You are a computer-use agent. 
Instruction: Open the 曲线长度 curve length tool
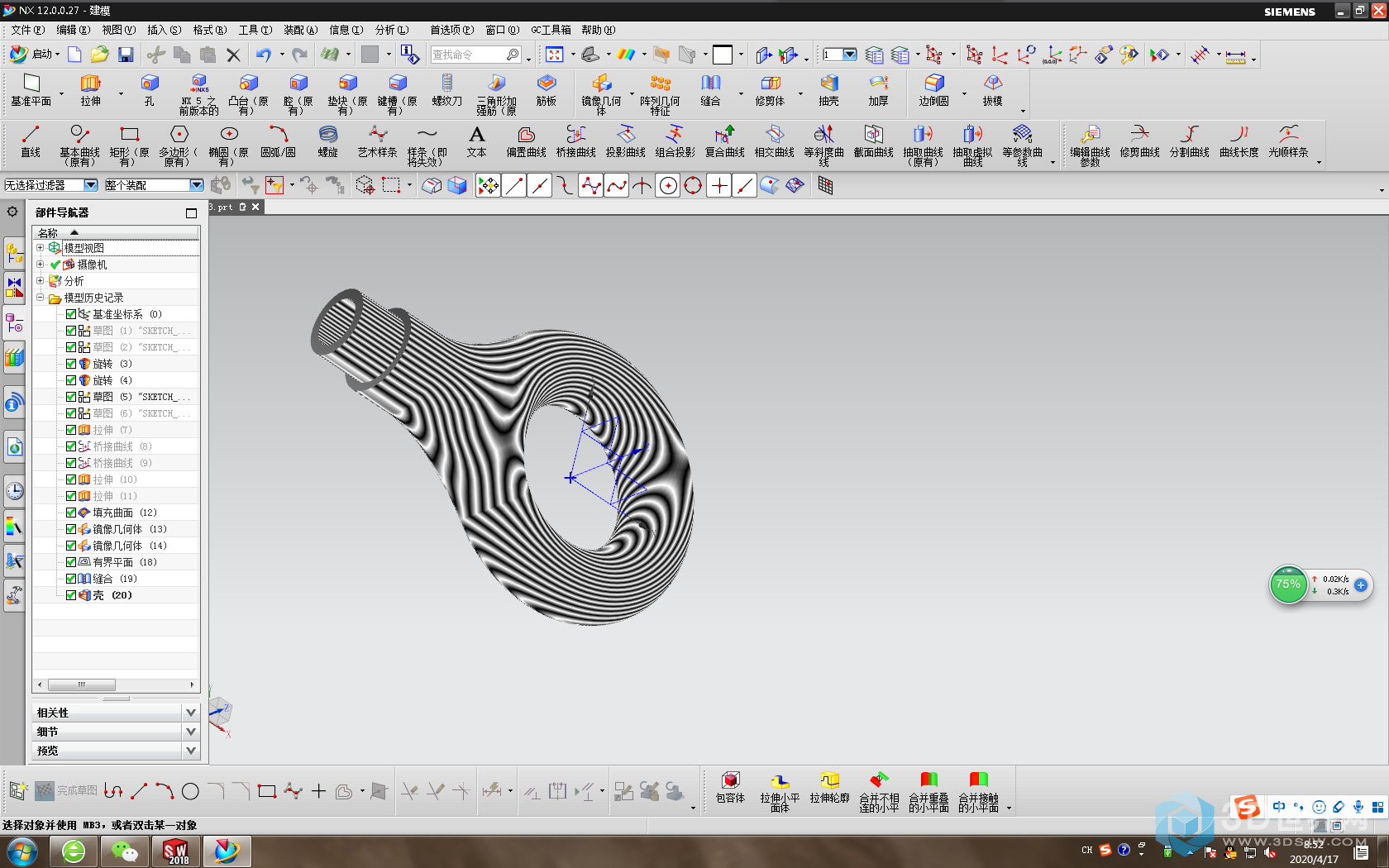(x=1239, y=141)
